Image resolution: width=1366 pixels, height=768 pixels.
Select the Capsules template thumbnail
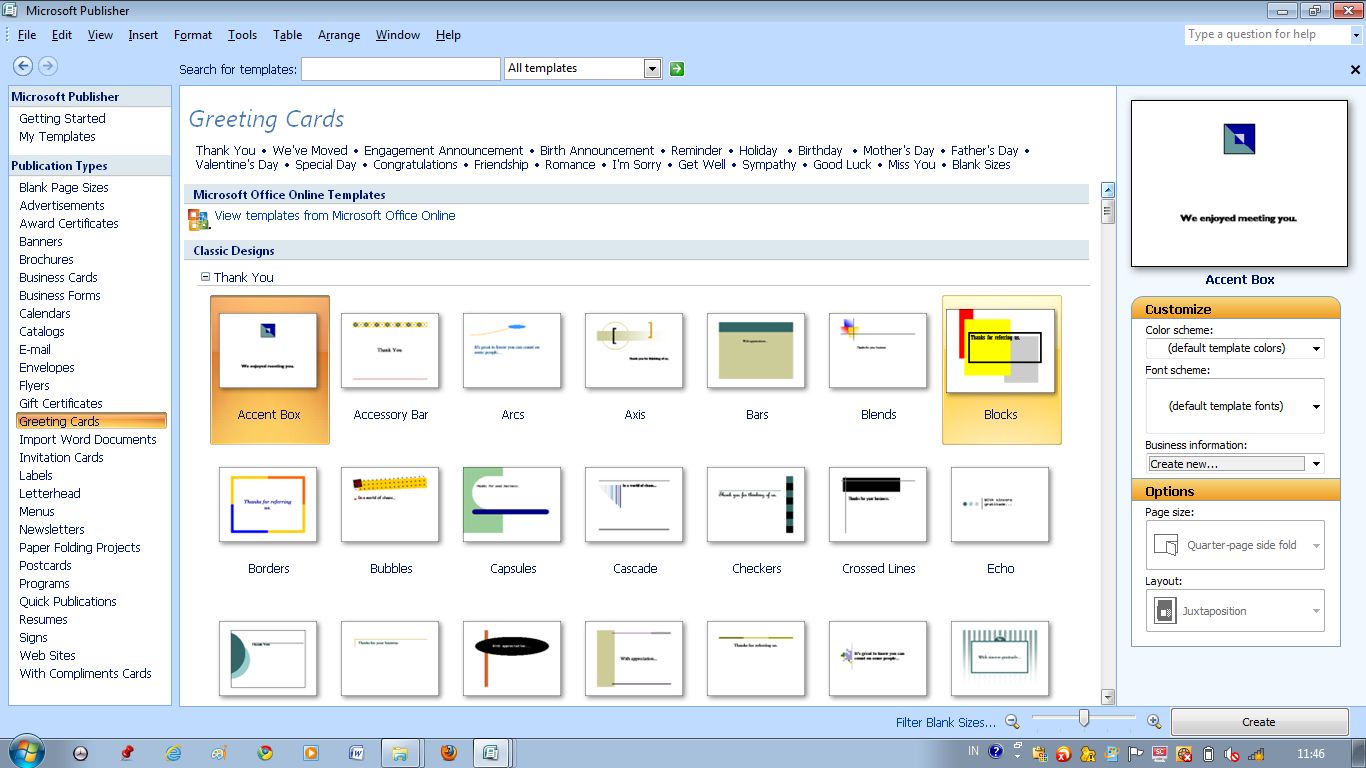click(x=512, y=505)
